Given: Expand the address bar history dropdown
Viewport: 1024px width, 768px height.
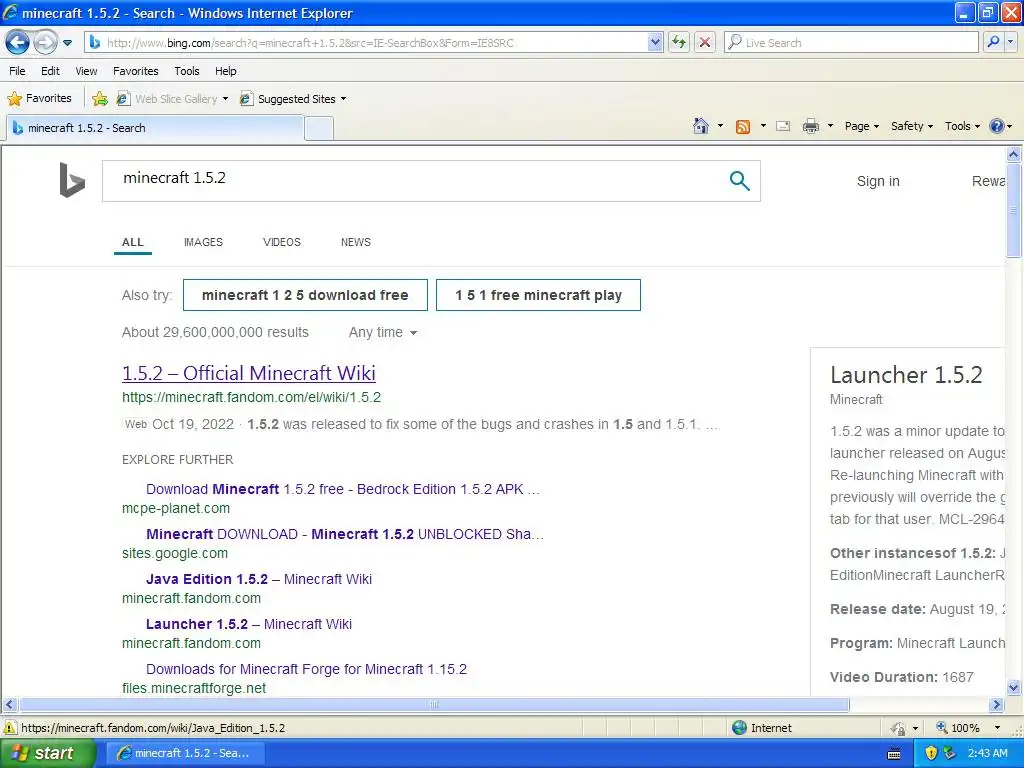Looking at the screenshot, I should [x=656, y=42].
